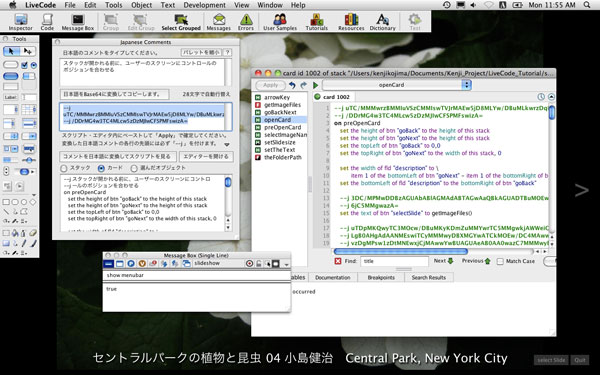Open the Inspector from the toolbar
The image size is (600, 375).
coord(20,22)
